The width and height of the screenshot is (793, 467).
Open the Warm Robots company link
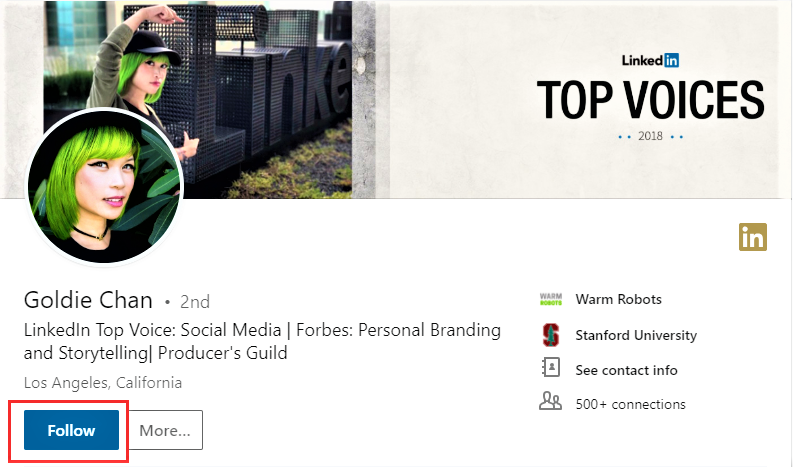click(618, 300)
